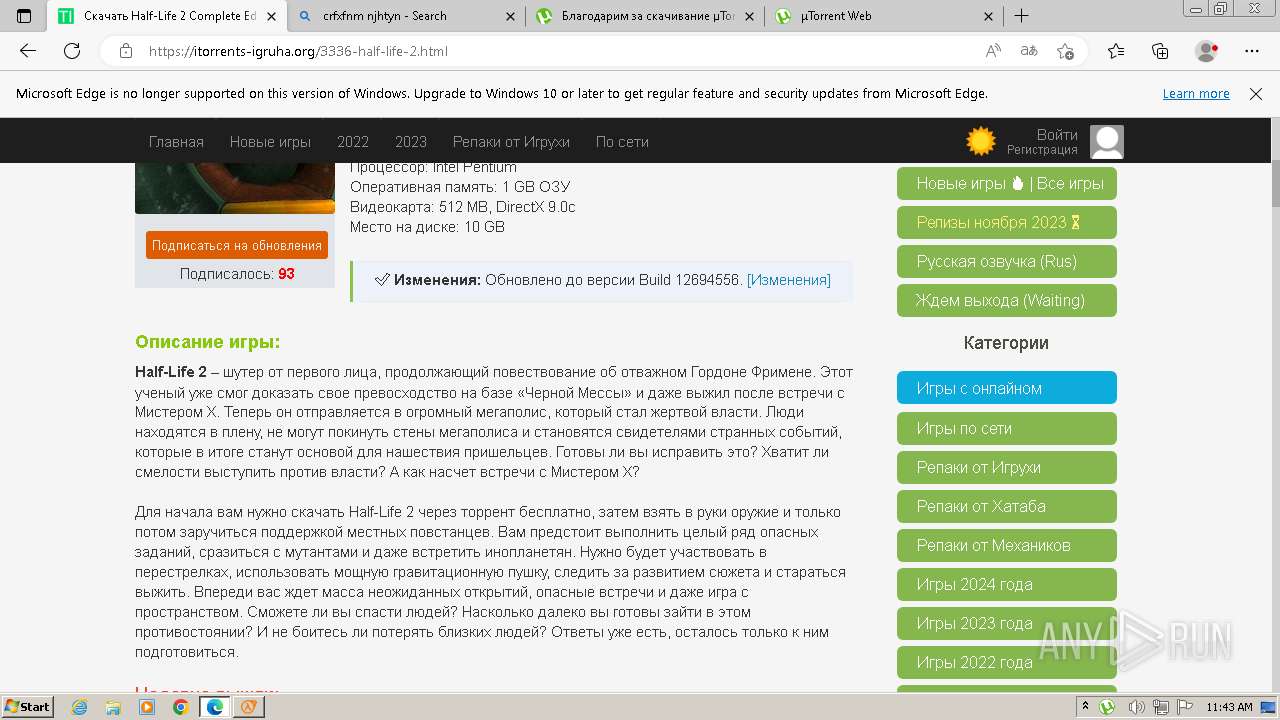
Task: Open По сети menu item
Action: pyautogui.click(x=622, y=142)
